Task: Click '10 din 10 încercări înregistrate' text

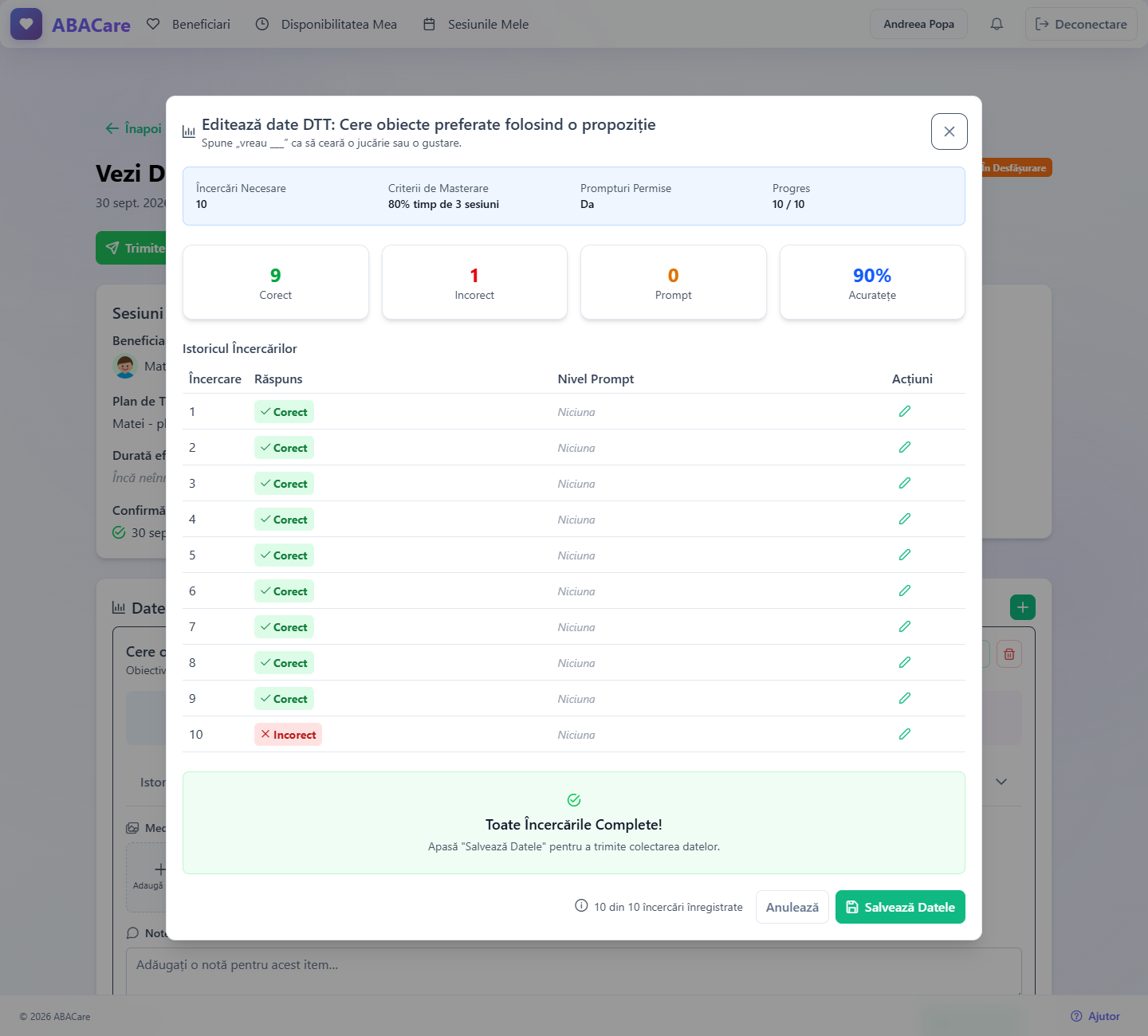Action: point(668,907)
